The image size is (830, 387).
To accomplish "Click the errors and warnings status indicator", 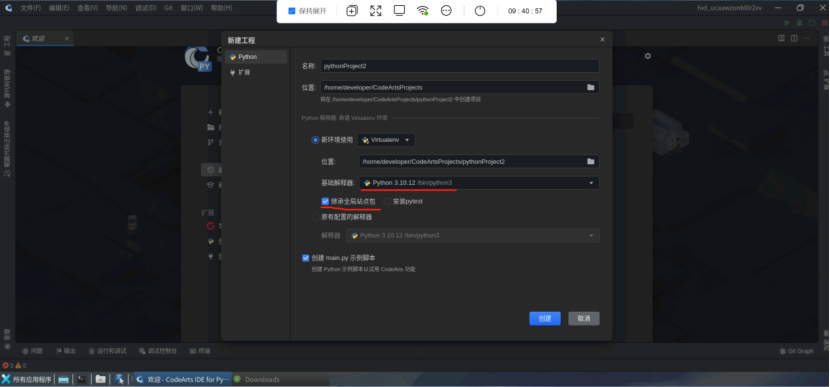I will [14, 365].
